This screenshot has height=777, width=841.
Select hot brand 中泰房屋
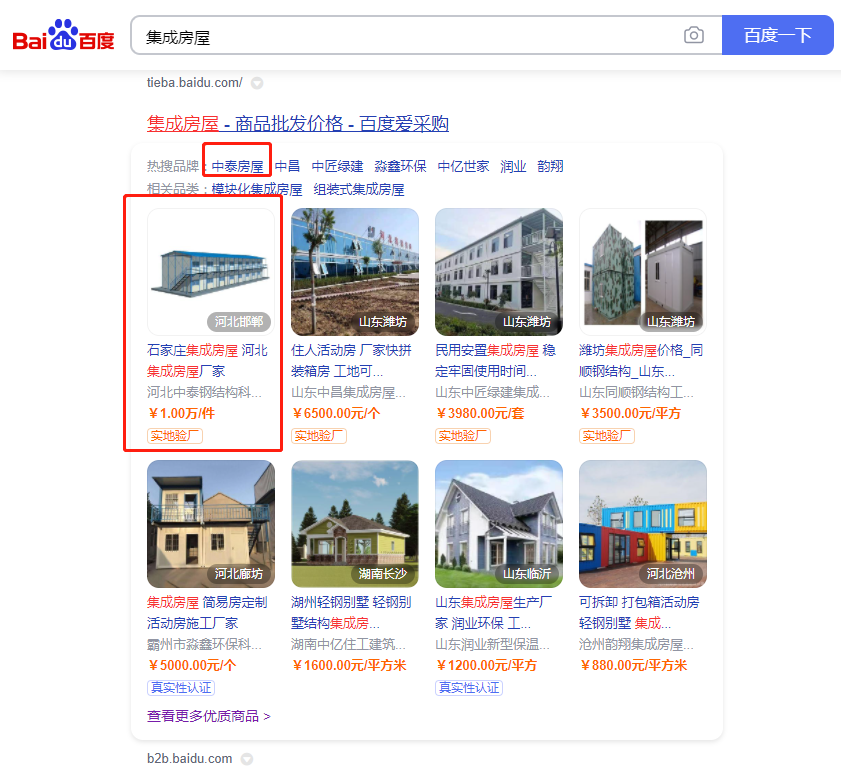[x=237, y=166]
